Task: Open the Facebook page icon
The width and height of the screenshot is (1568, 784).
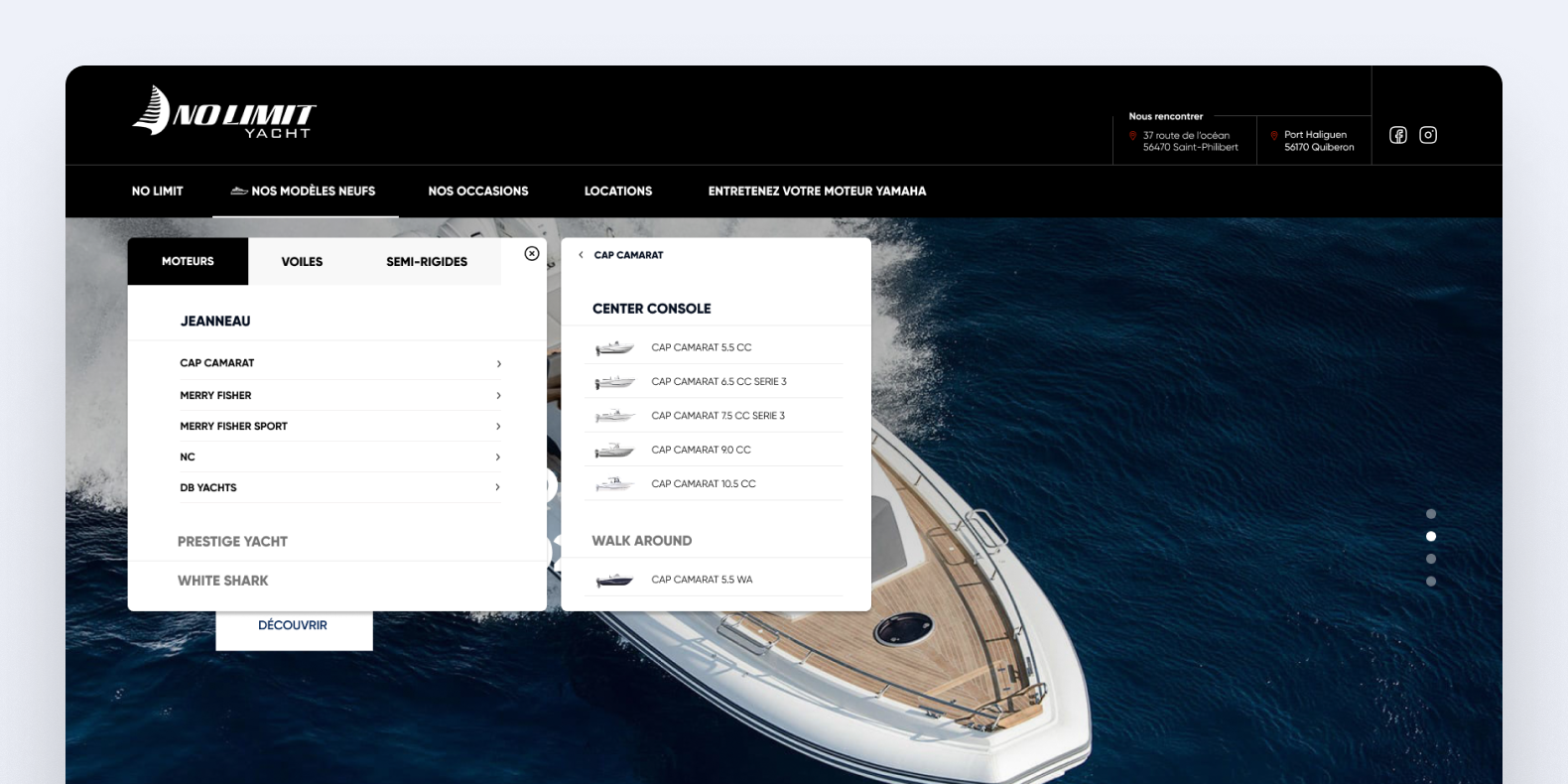Action: coord(1397,135)
